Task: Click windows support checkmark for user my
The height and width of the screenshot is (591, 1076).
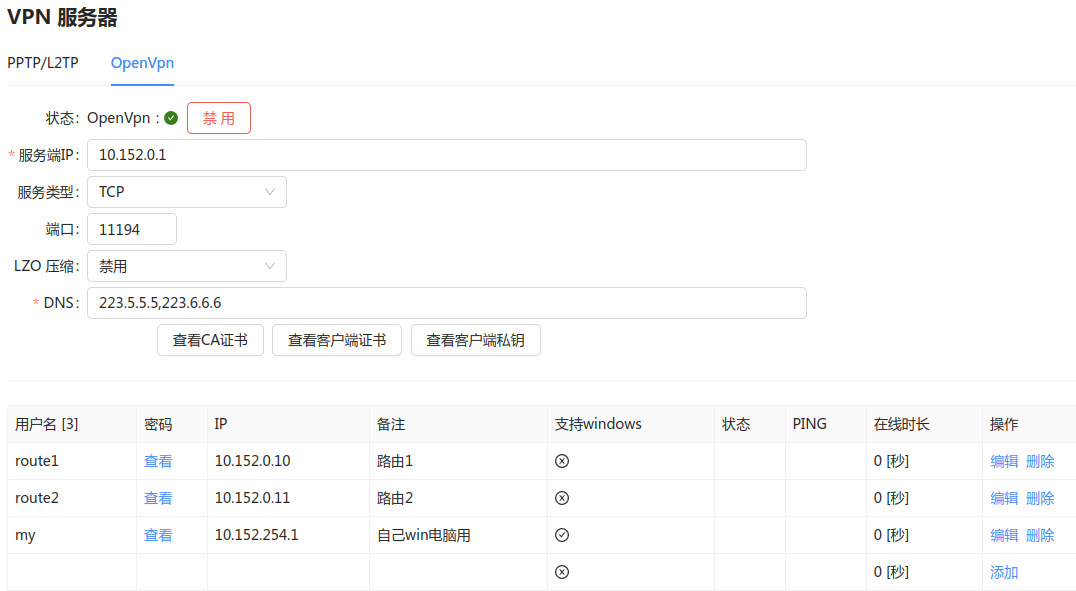Action: (562, 535)
